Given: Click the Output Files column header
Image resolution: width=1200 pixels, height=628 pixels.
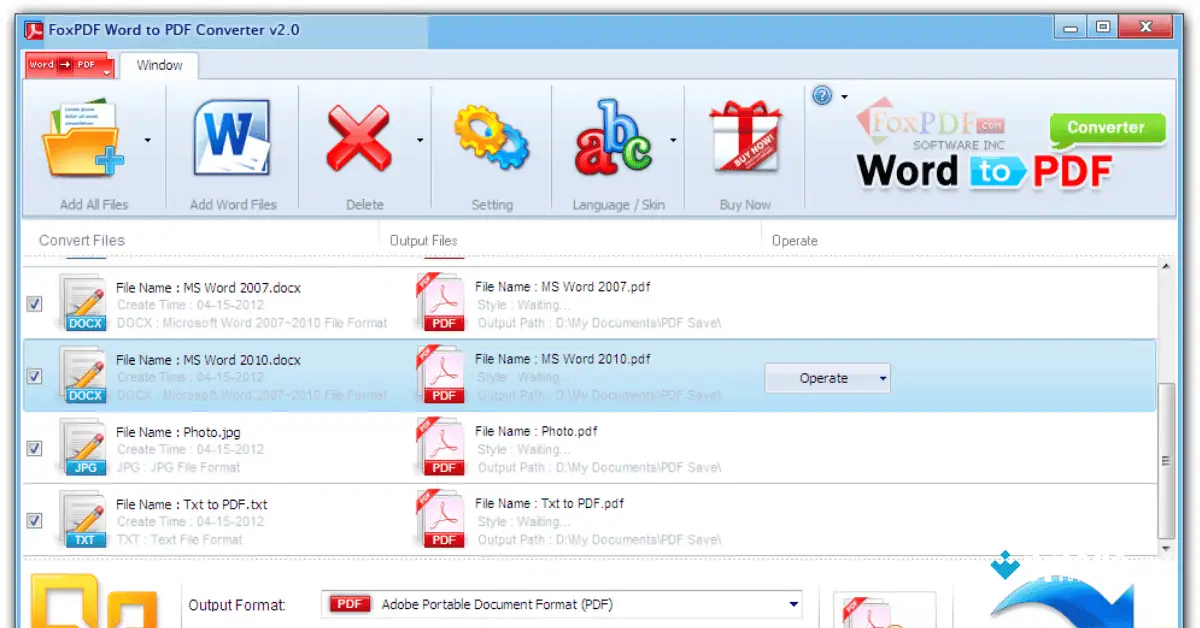Looking at the screenshot, I should 424,240.
